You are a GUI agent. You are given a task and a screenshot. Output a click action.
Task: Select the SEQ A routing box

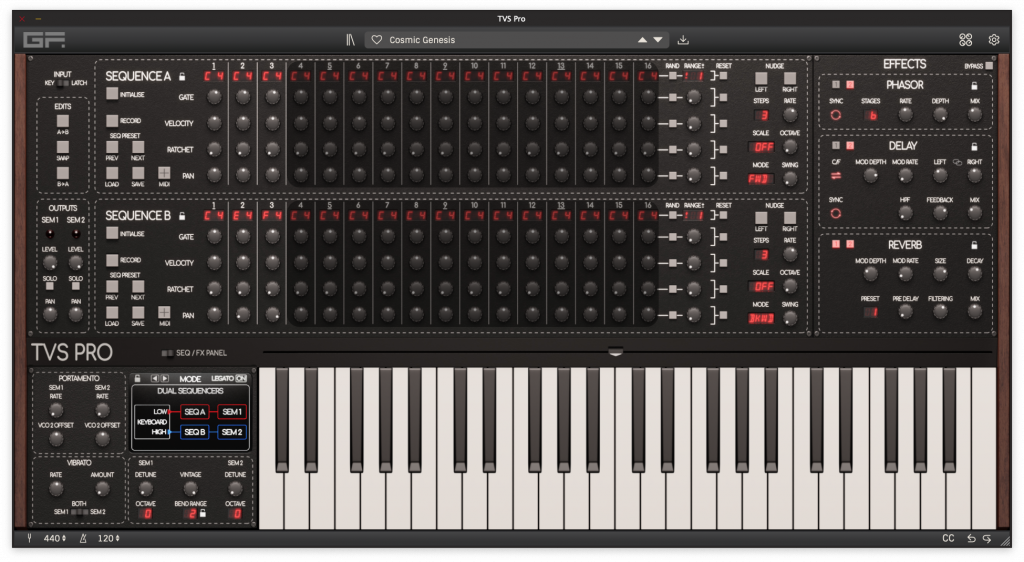195,412
